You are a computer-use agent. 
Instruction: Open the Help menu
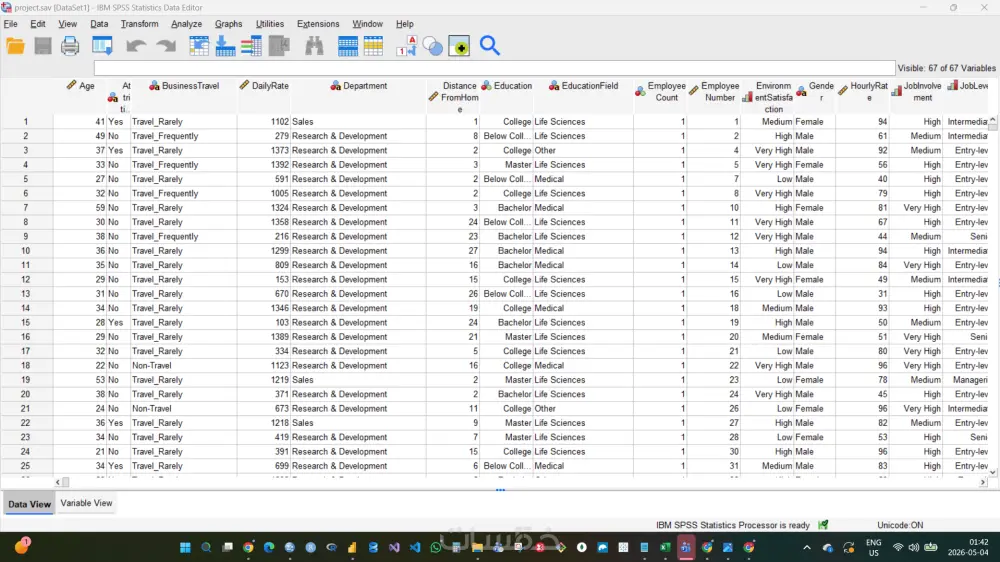tap(404, 24)
